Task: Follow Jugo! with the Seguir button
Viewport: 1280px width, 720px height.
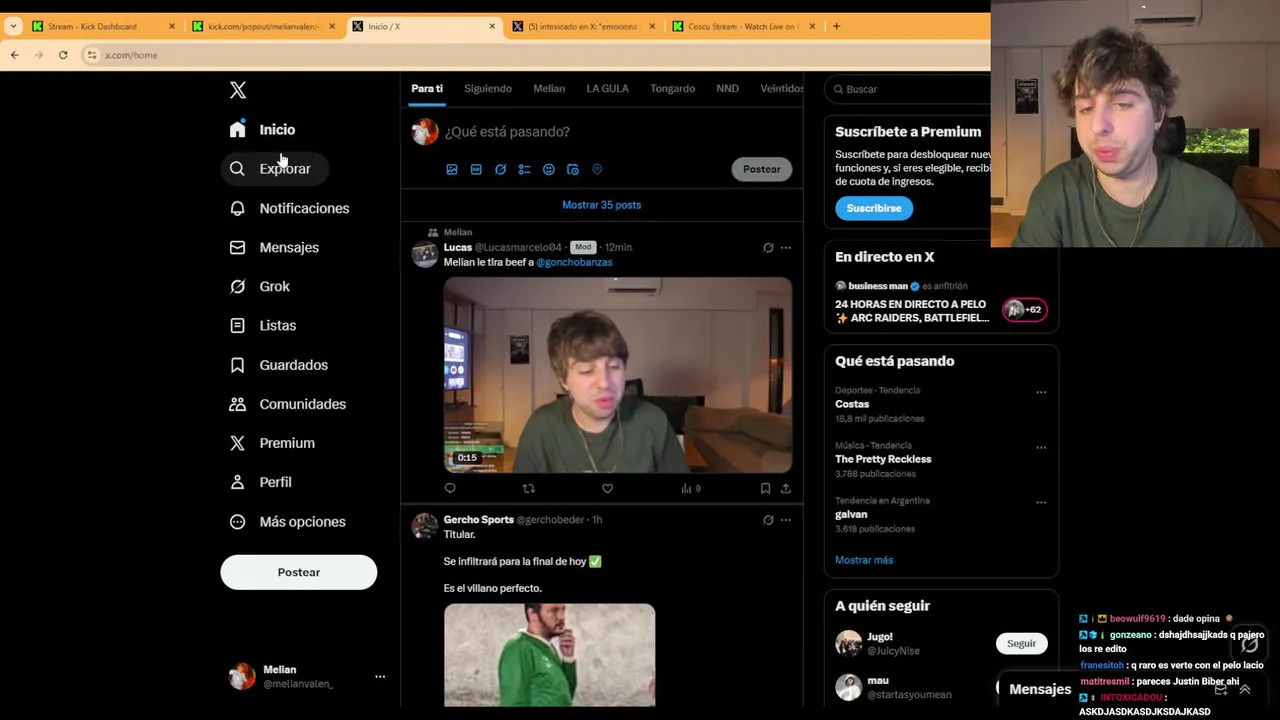Action: point(1021,643)
